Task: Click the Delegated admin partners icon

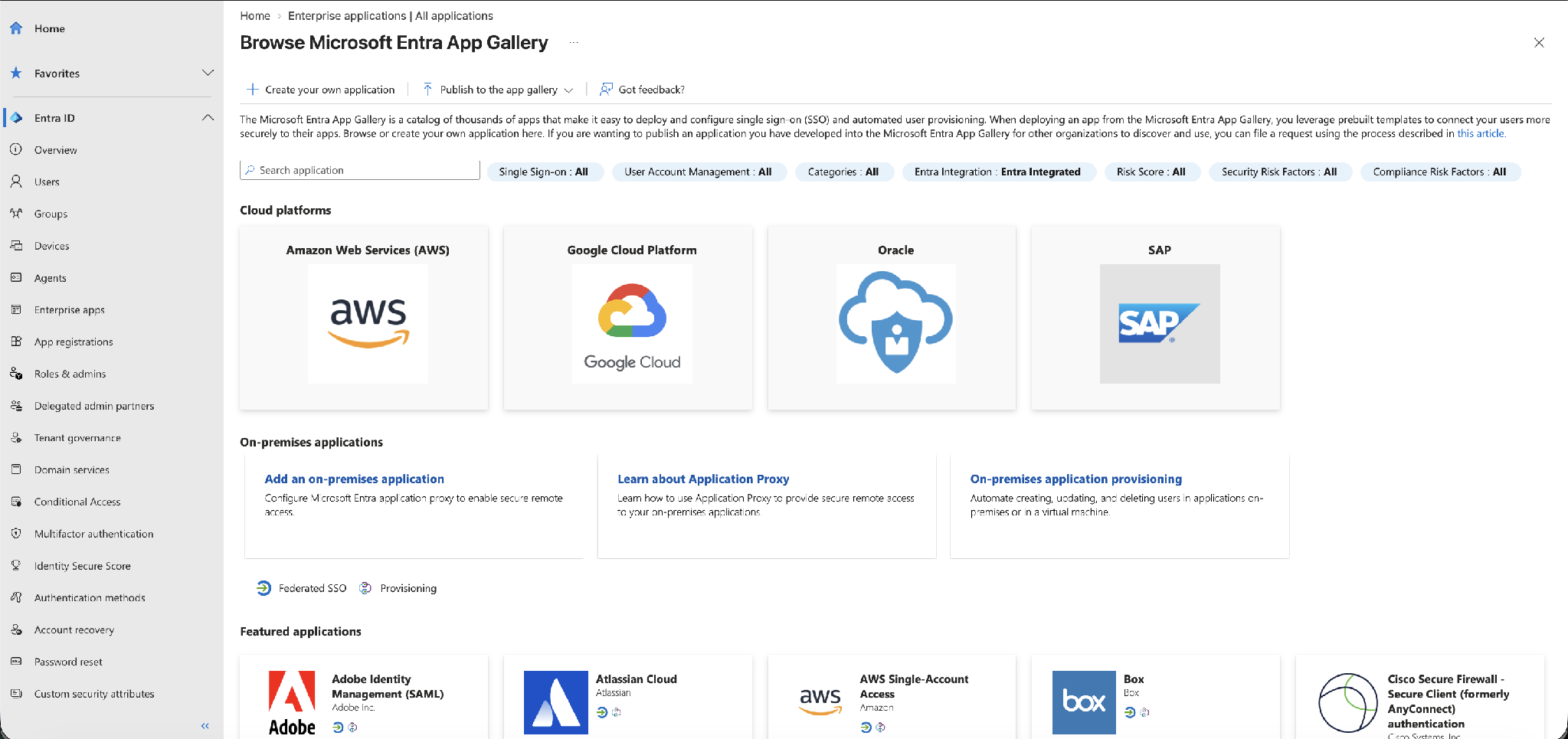Action: (16, 406)
